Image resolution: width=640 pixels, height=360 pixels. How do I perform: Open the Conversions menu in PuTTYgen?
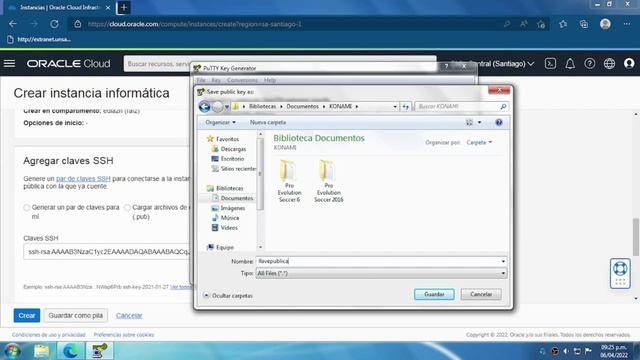point(242,80)
